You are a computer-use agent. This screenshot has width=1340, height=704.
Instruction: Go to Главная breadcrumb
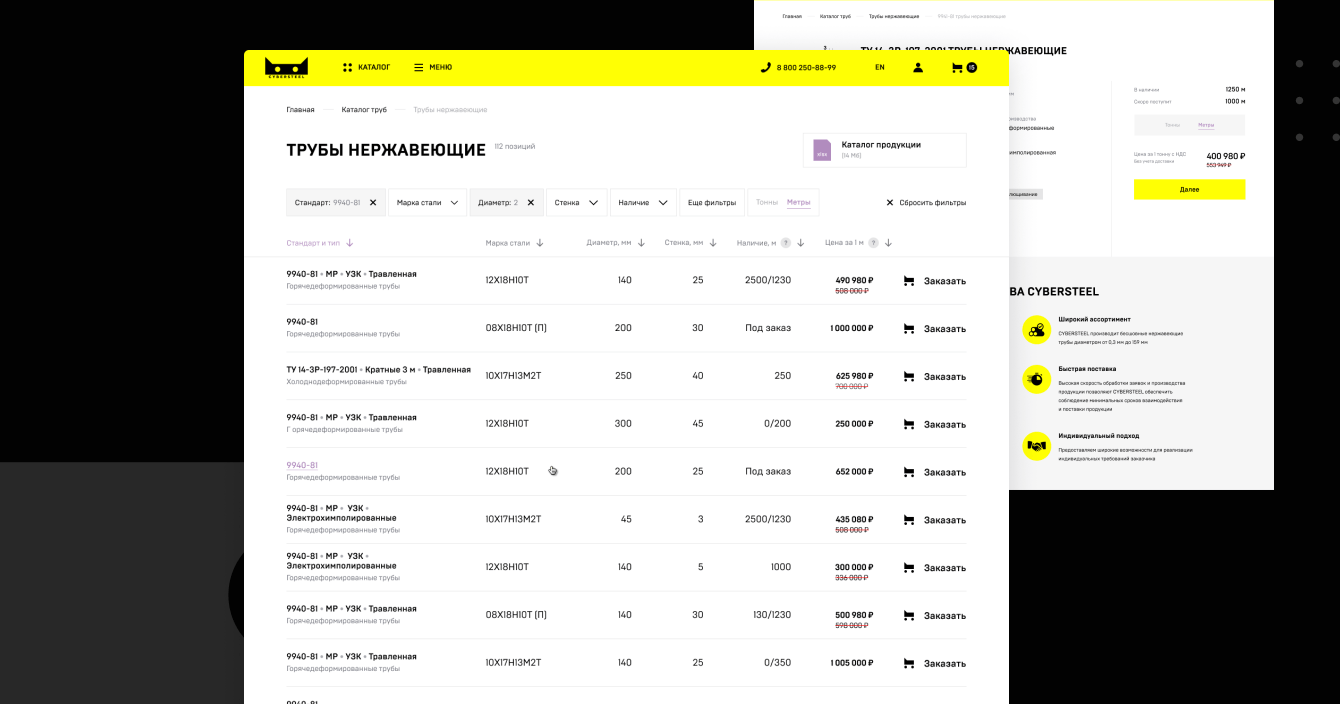coord(300,110)
